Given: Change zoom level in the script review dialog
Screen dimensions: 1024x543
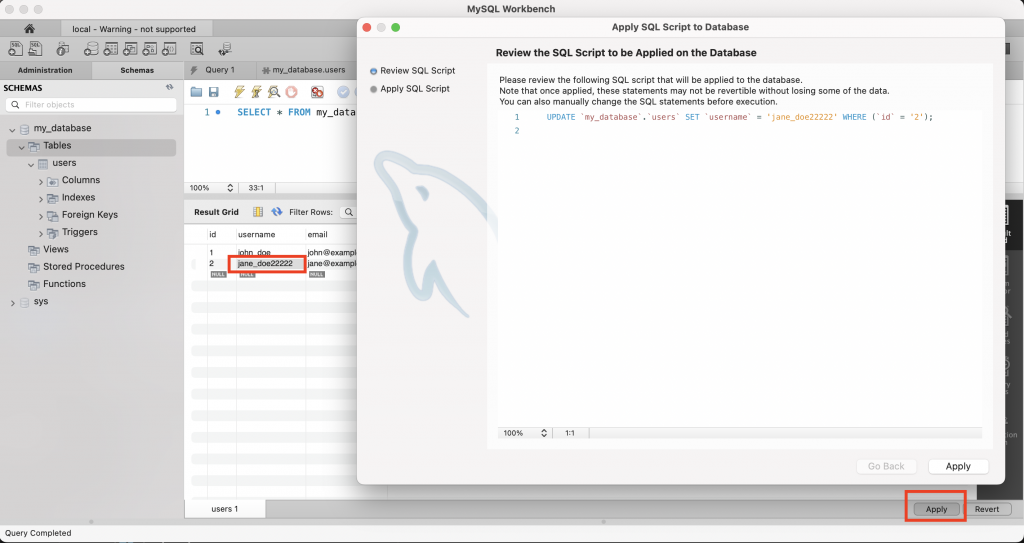Looking at the screenshot, I should coord(543,433).
